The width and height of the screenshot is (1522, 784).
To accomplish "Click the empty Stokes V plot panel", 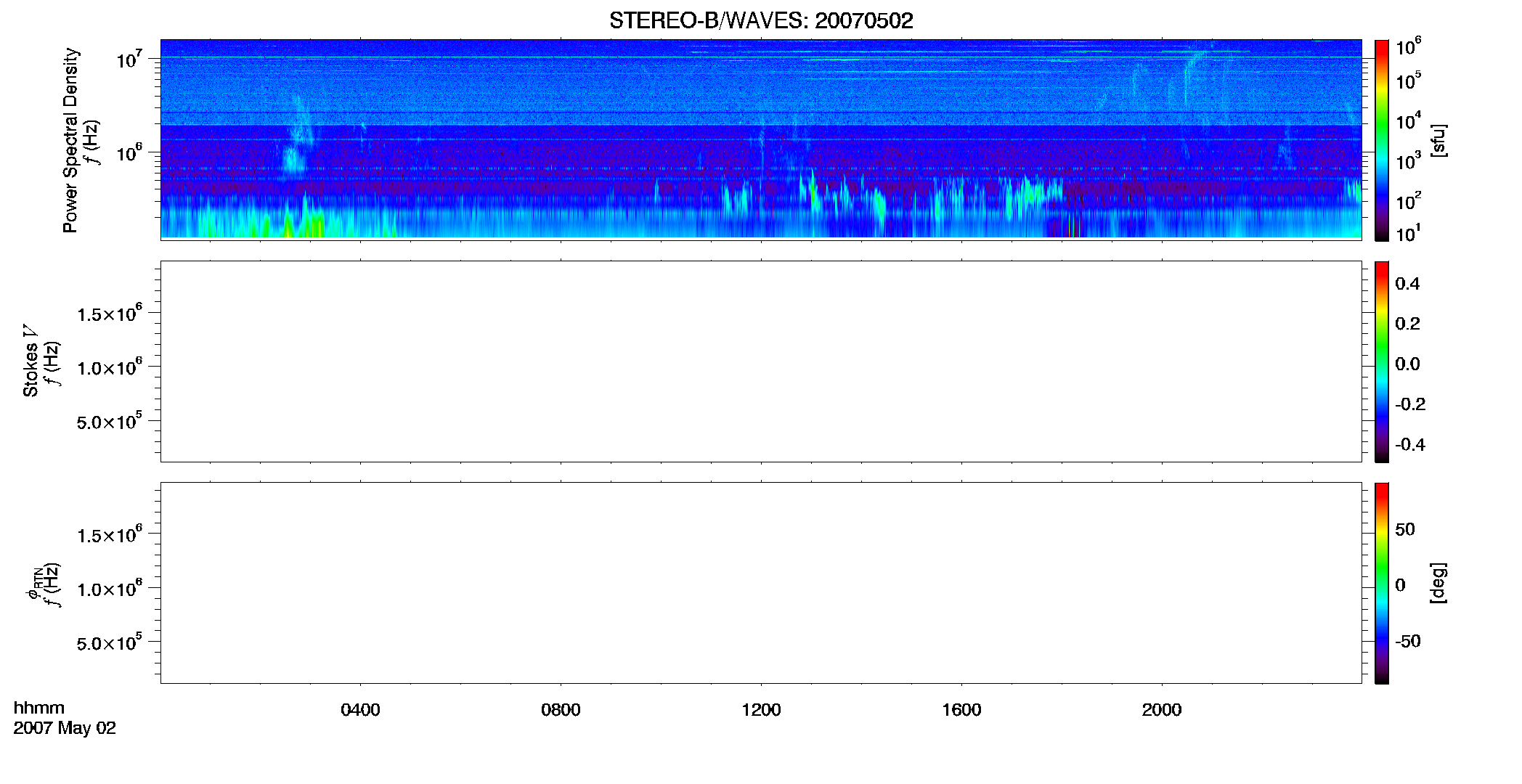I will point(761,361).
